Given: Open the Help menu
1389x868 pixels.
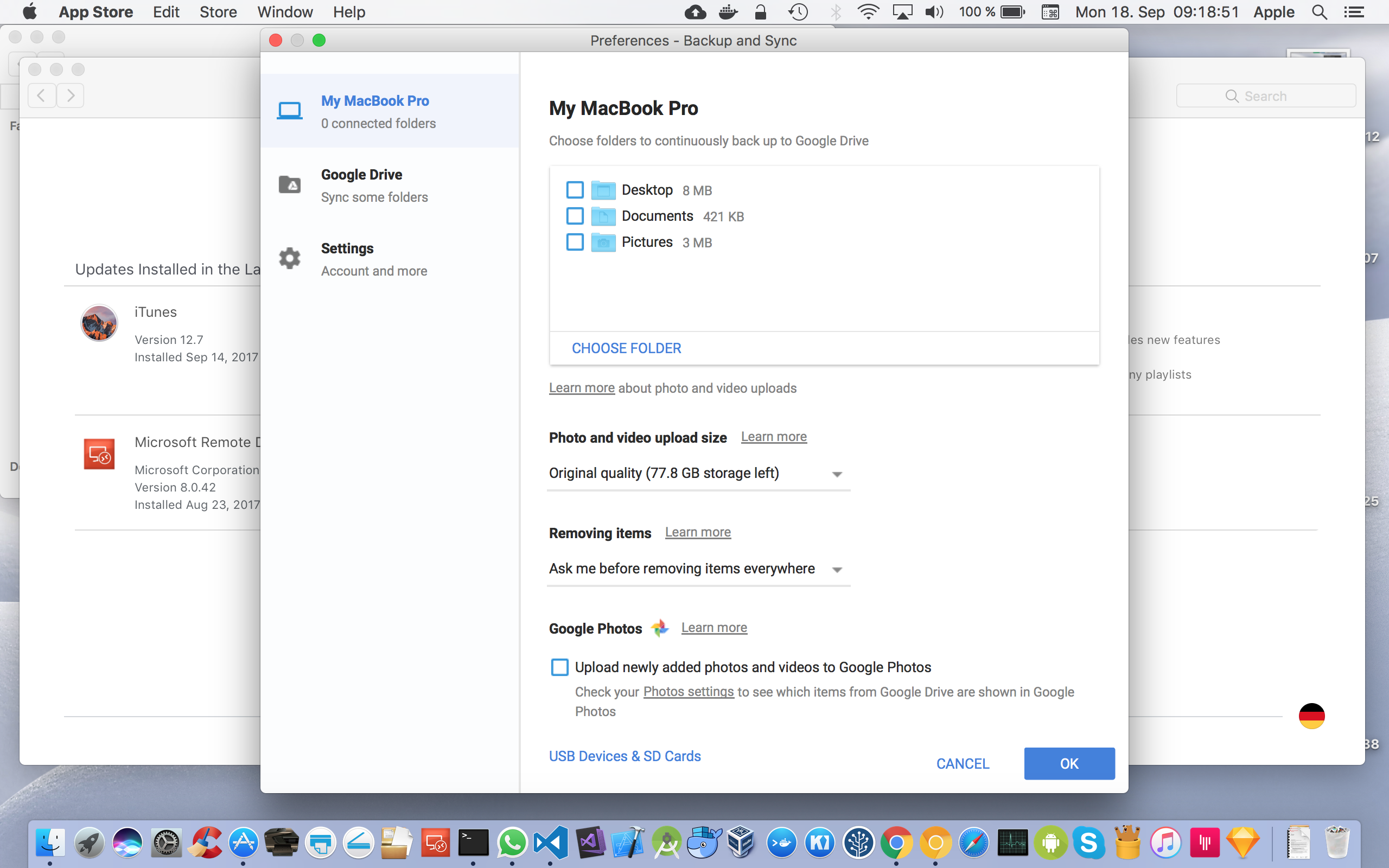Looking at the screenshot, I should click(x=349, y=11).
